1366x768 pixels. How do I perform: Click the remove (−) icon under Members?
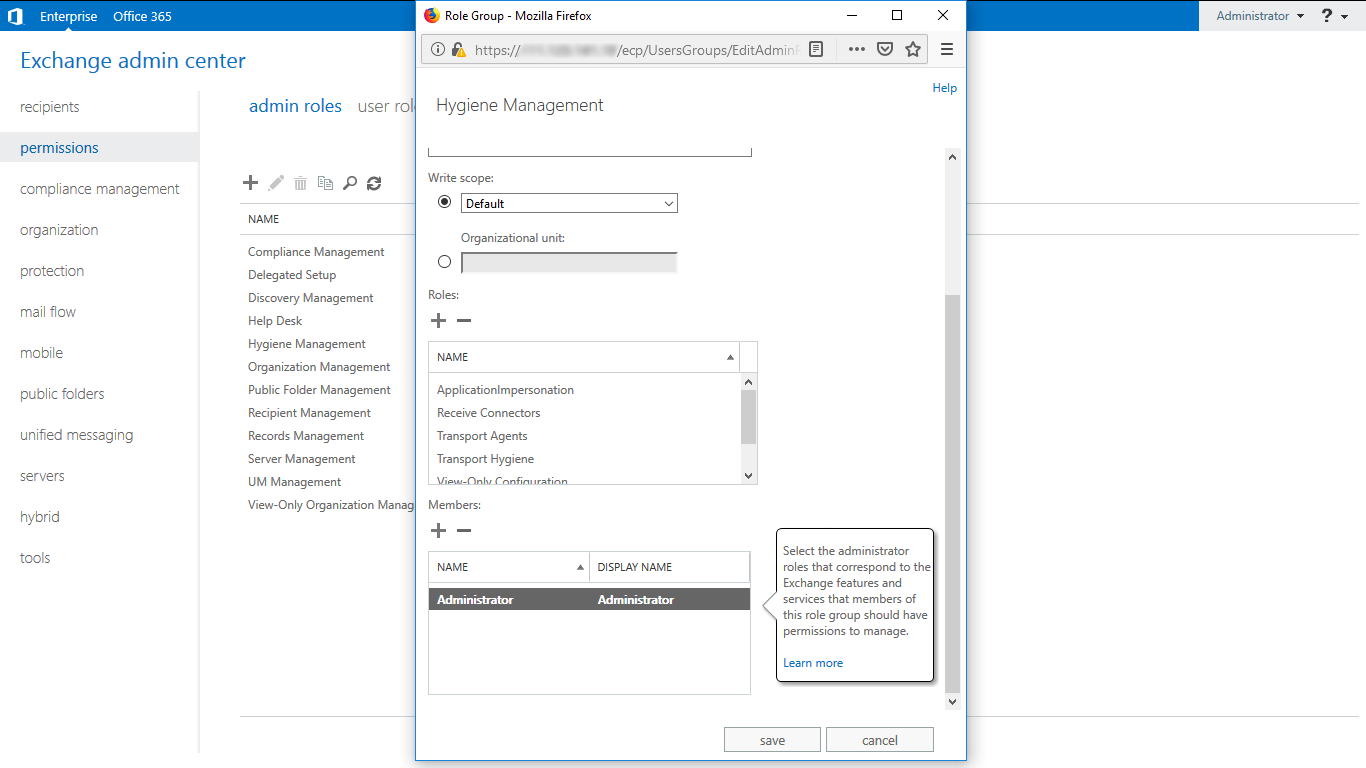[464, 531]
